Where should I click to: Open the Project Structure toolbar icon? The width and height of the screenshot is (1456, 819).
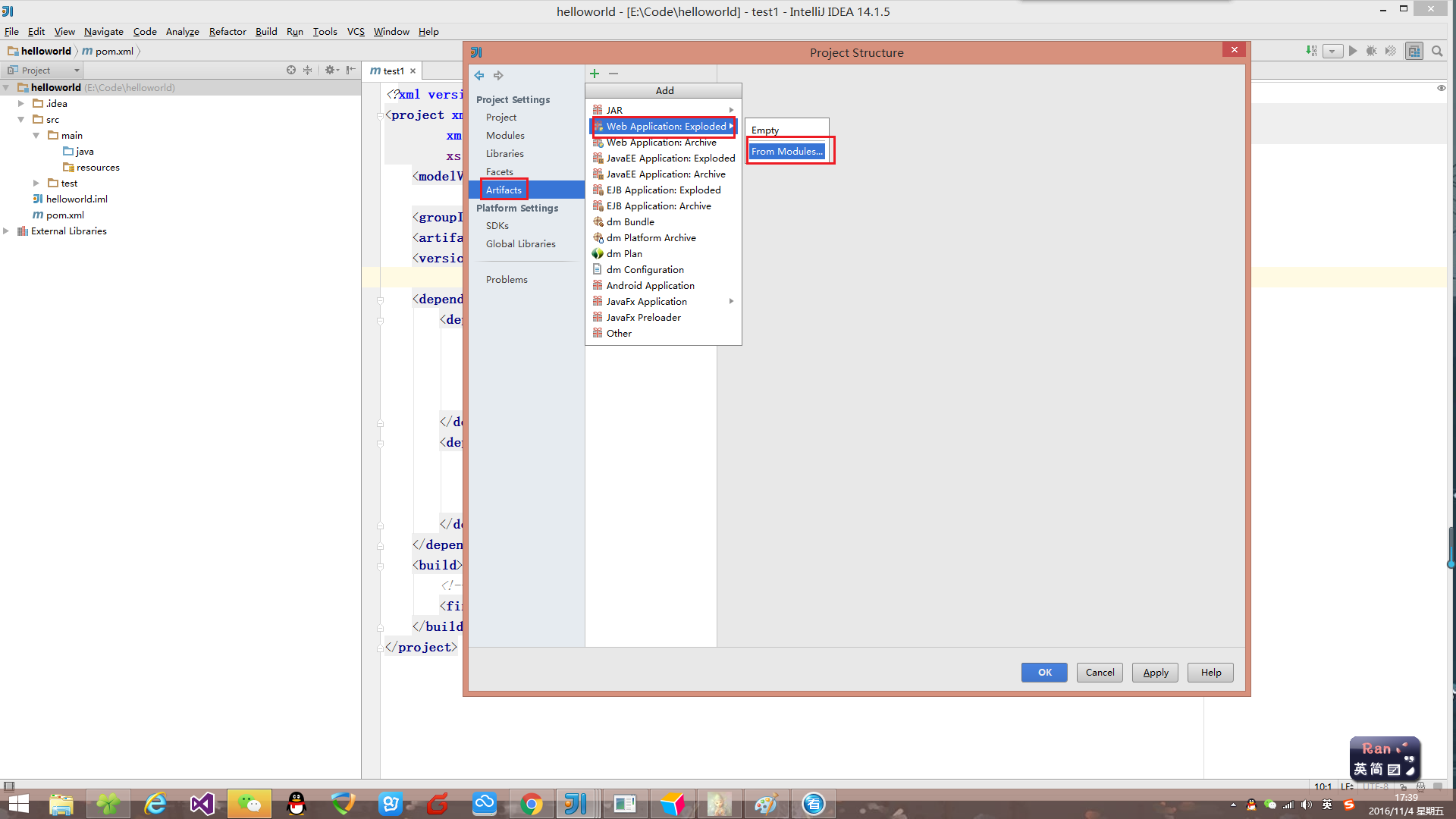click(x=1414, y=51)
